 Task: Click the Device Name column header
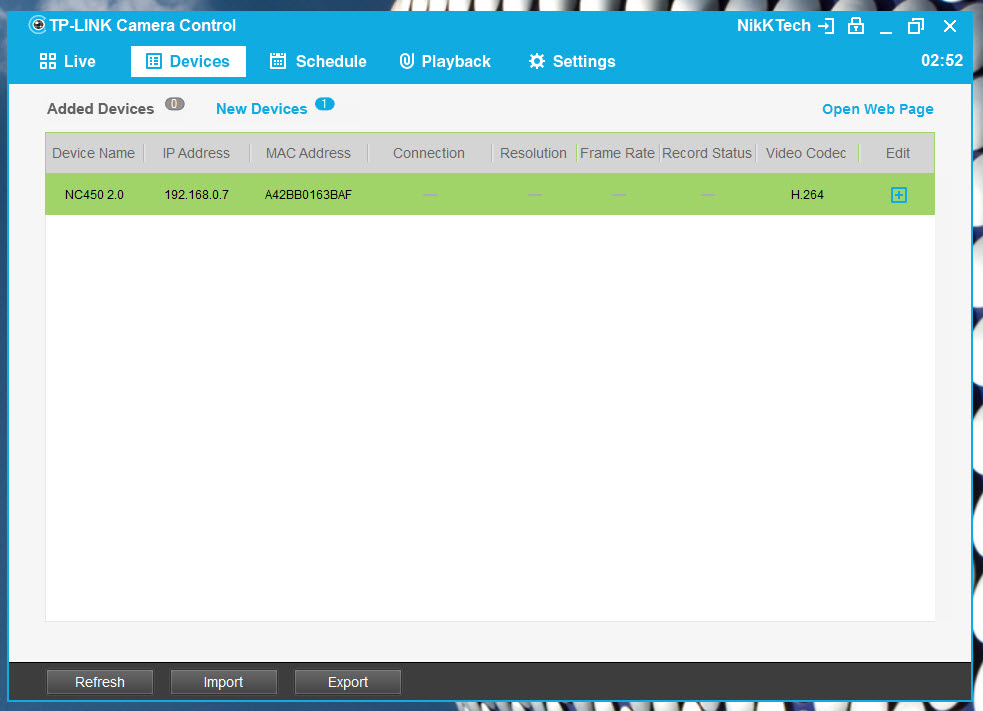pos(93,153)
